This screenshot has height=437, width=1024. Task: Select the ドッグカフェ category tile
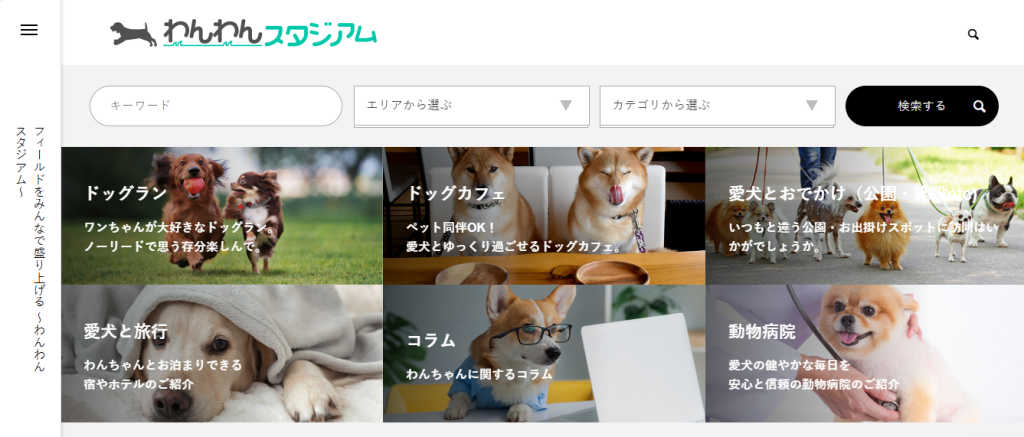544,216
